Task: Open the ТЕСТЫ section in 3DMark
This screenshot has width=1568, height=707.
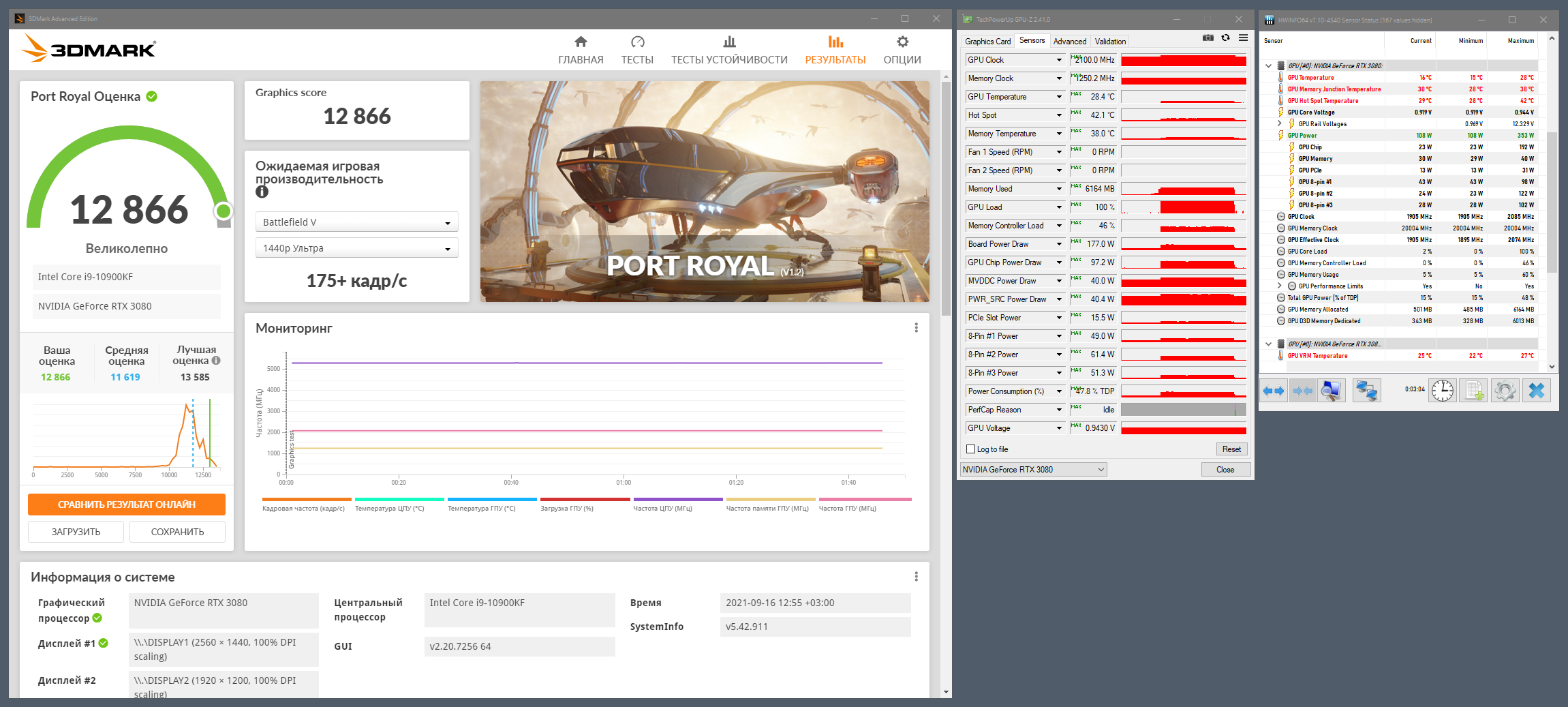Action: point(637,50)
